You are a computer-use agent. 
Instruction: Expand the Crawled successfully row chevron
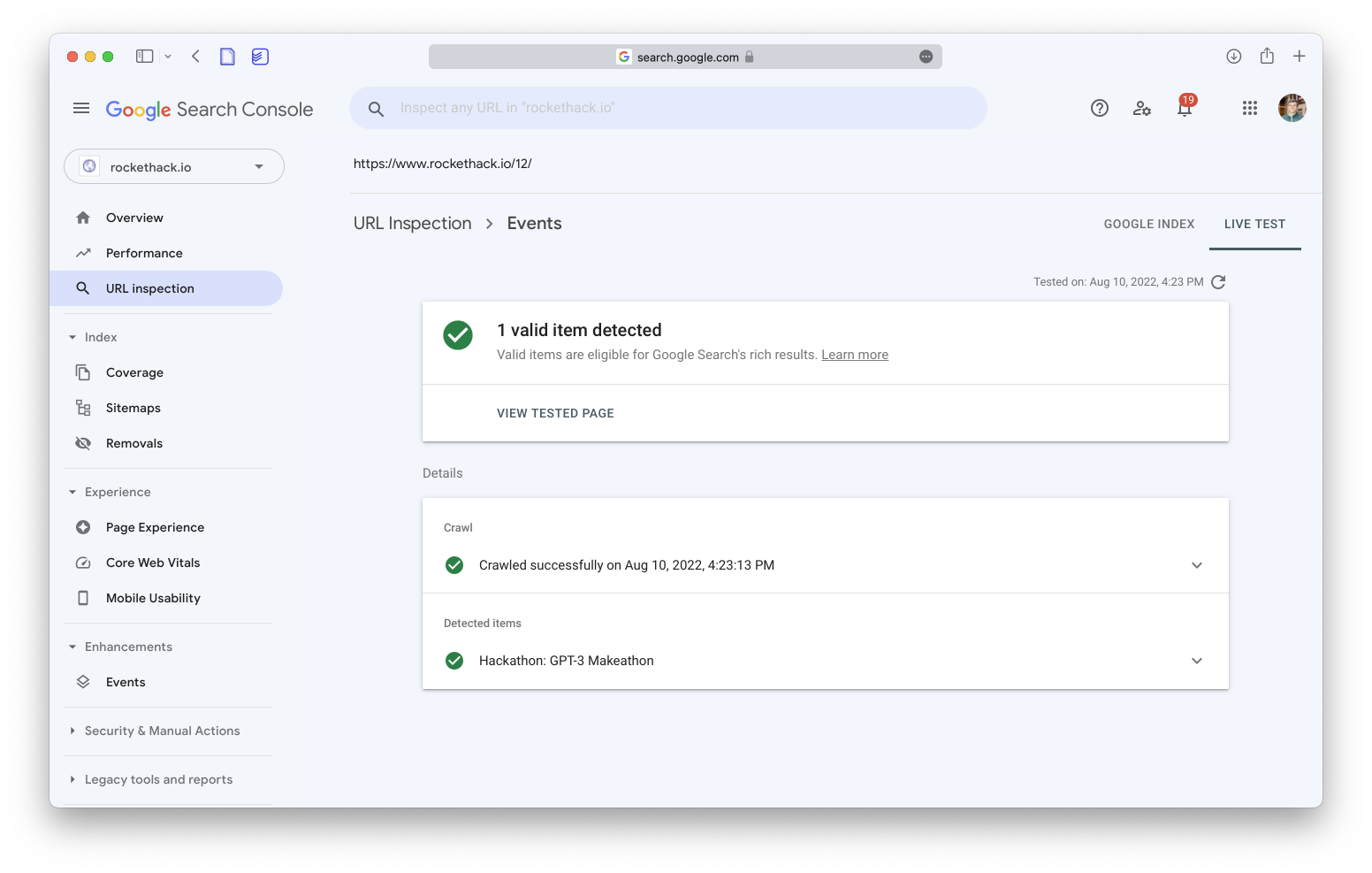[x=1197, y=565]
